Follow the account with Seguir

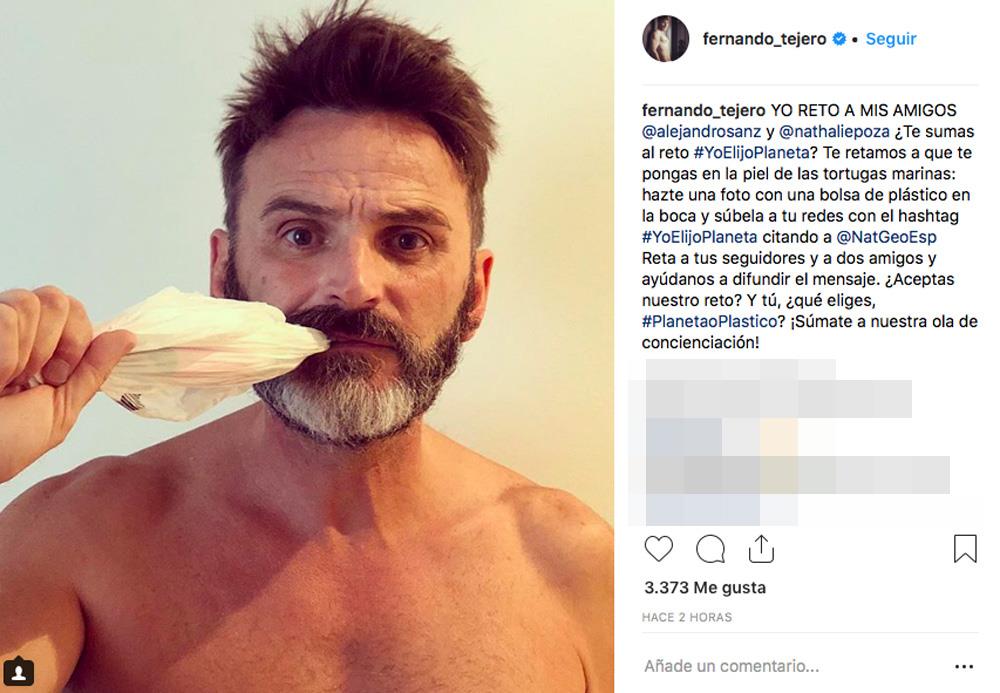[x=890, y=39]
